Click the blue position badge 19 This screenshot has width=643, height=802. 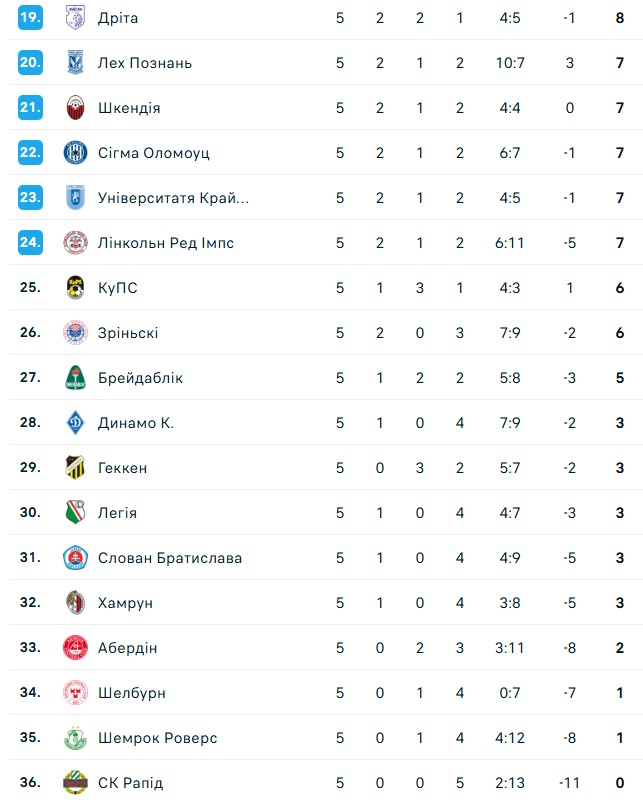click(x=30, y=18)
